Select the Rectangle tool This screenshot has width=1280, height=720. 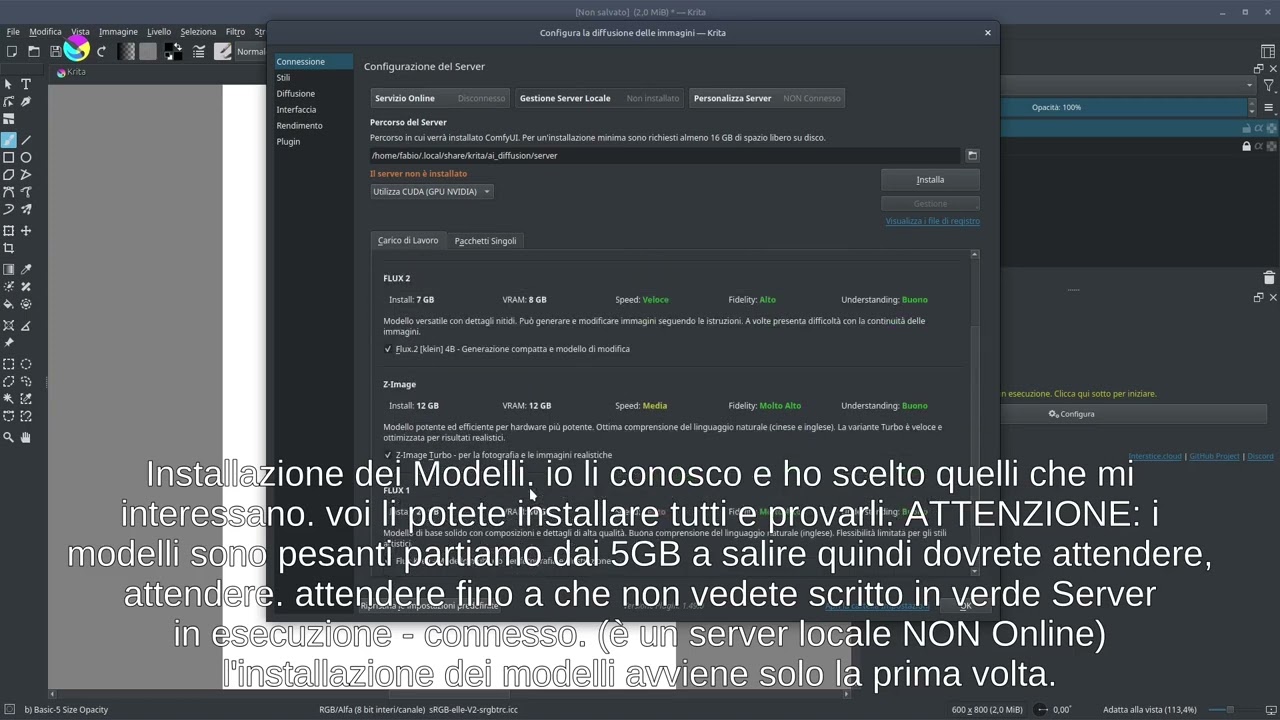click(x=9, y=157)
